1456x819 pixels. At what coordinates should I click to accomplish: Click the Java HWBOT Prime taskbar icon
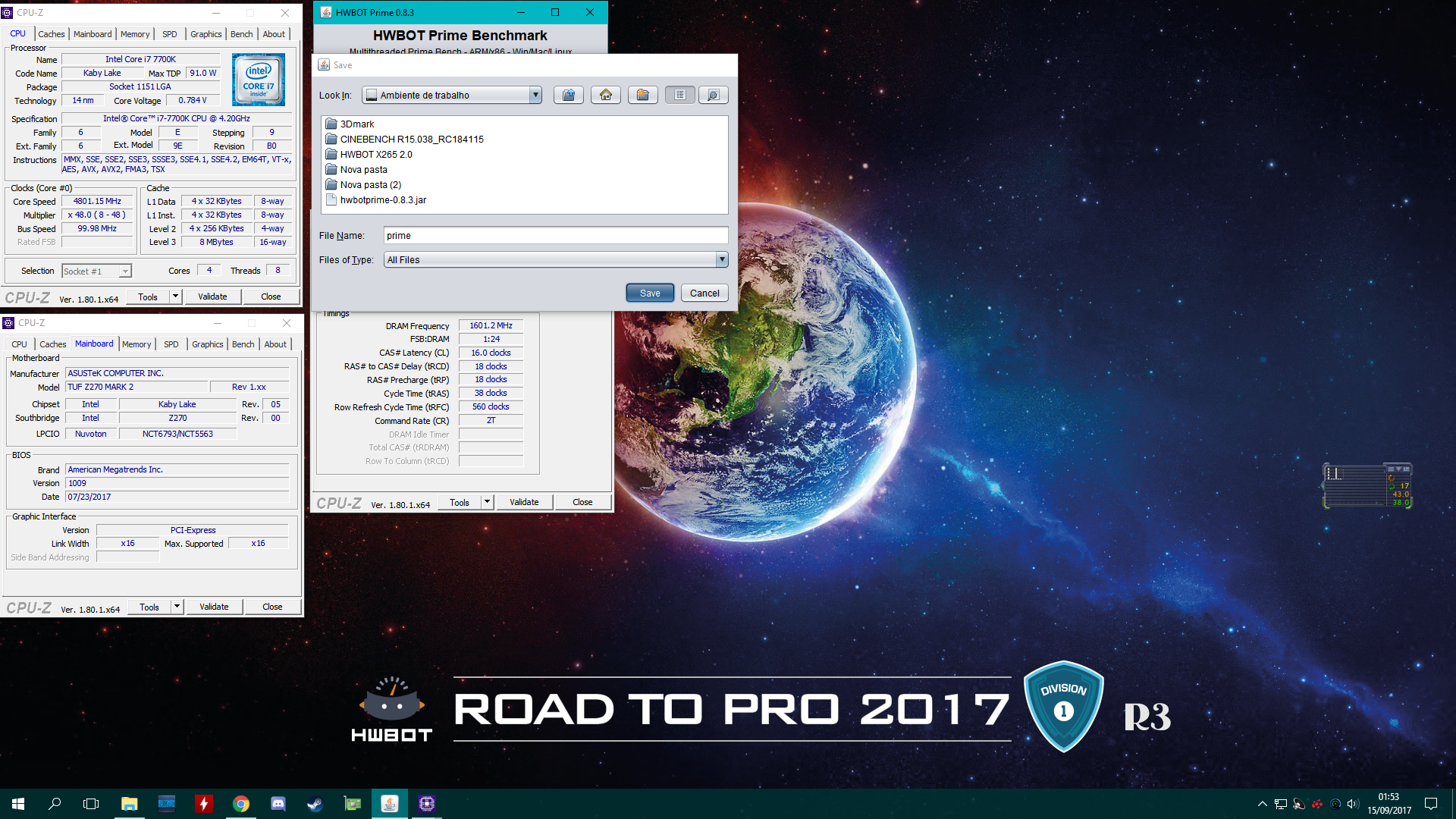click(390, 804)
